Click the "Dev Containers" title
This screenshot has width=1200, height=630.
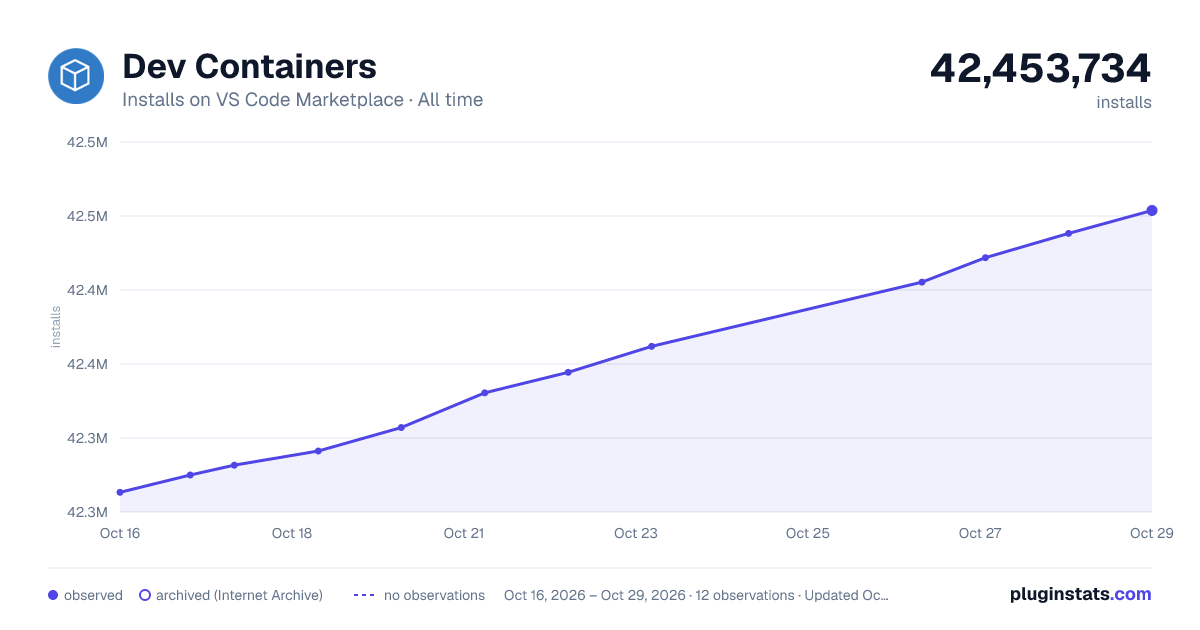point(249,66)
